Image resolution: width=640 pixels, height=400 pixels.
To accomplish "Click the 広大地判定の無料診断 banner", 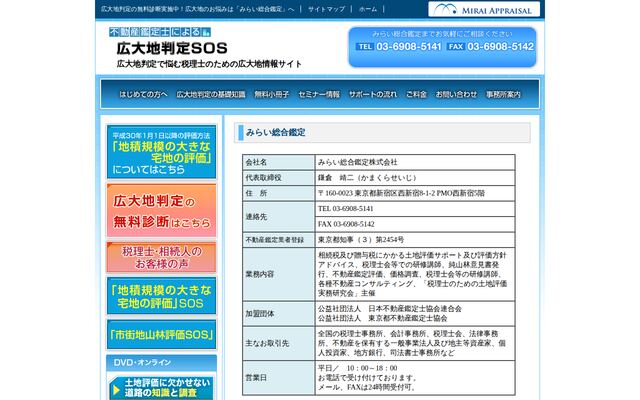I will [161, 210].
